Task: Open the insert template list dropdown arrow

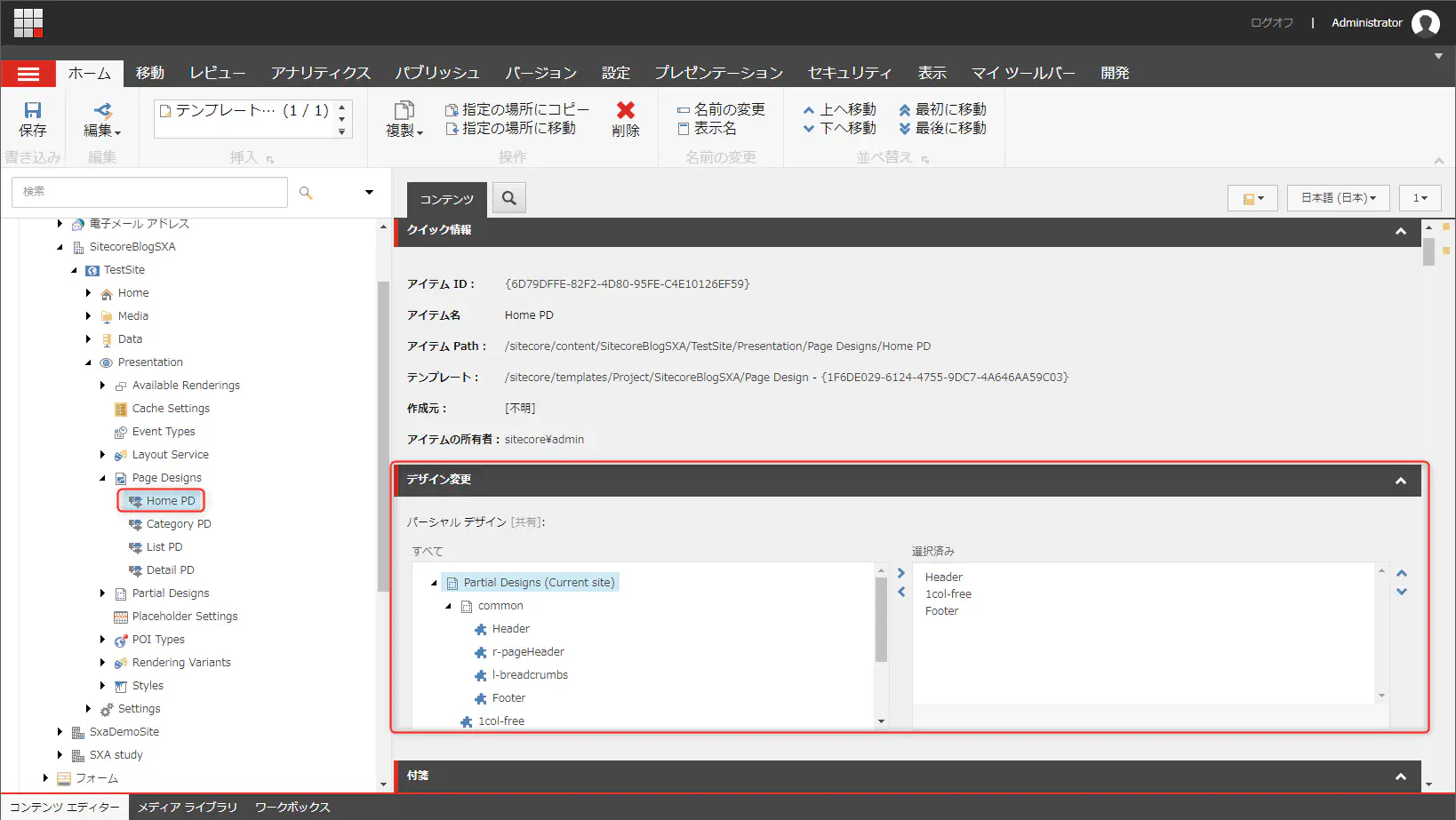Action: pos(341,131)
